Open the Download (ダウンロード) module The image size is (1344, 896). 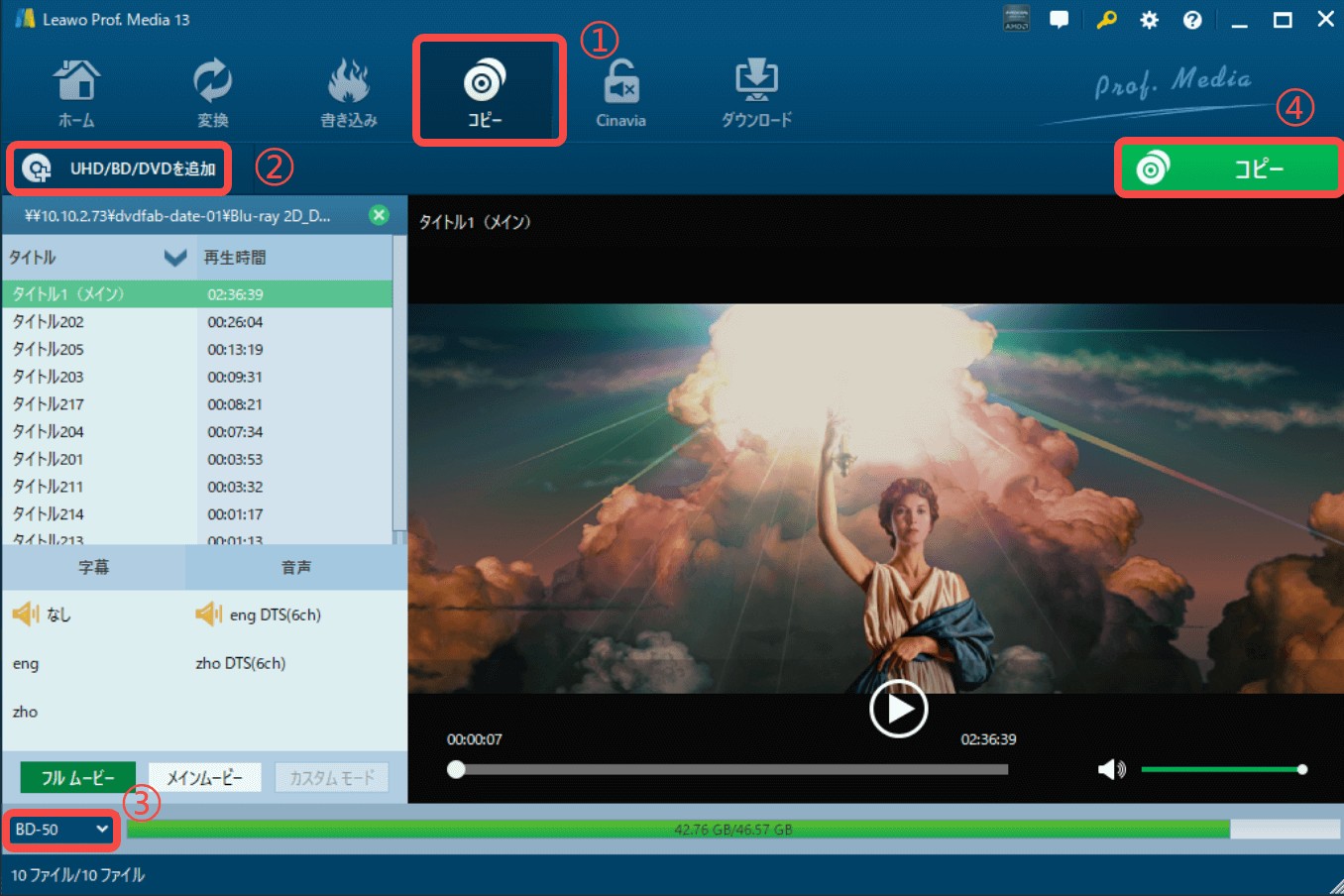click(756, 94)
